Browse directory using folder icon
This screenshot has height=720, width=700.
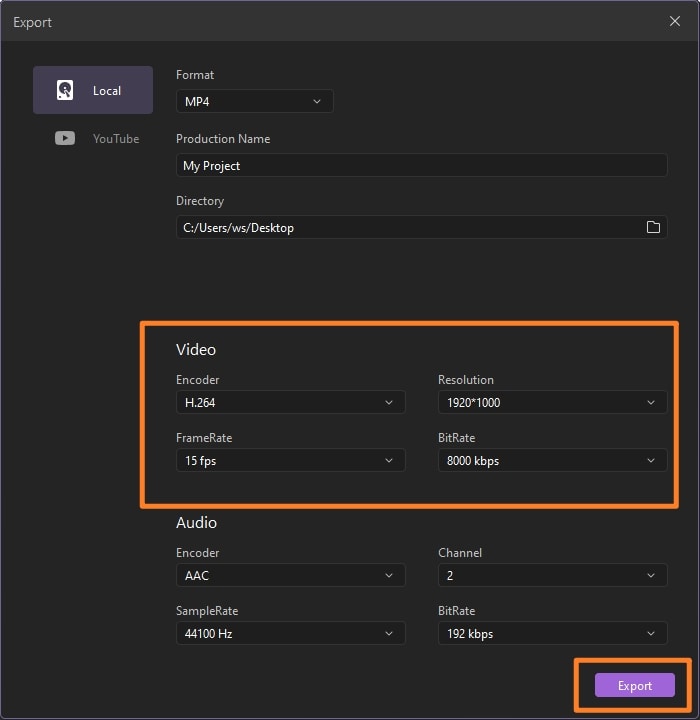(x=653, y=227)
